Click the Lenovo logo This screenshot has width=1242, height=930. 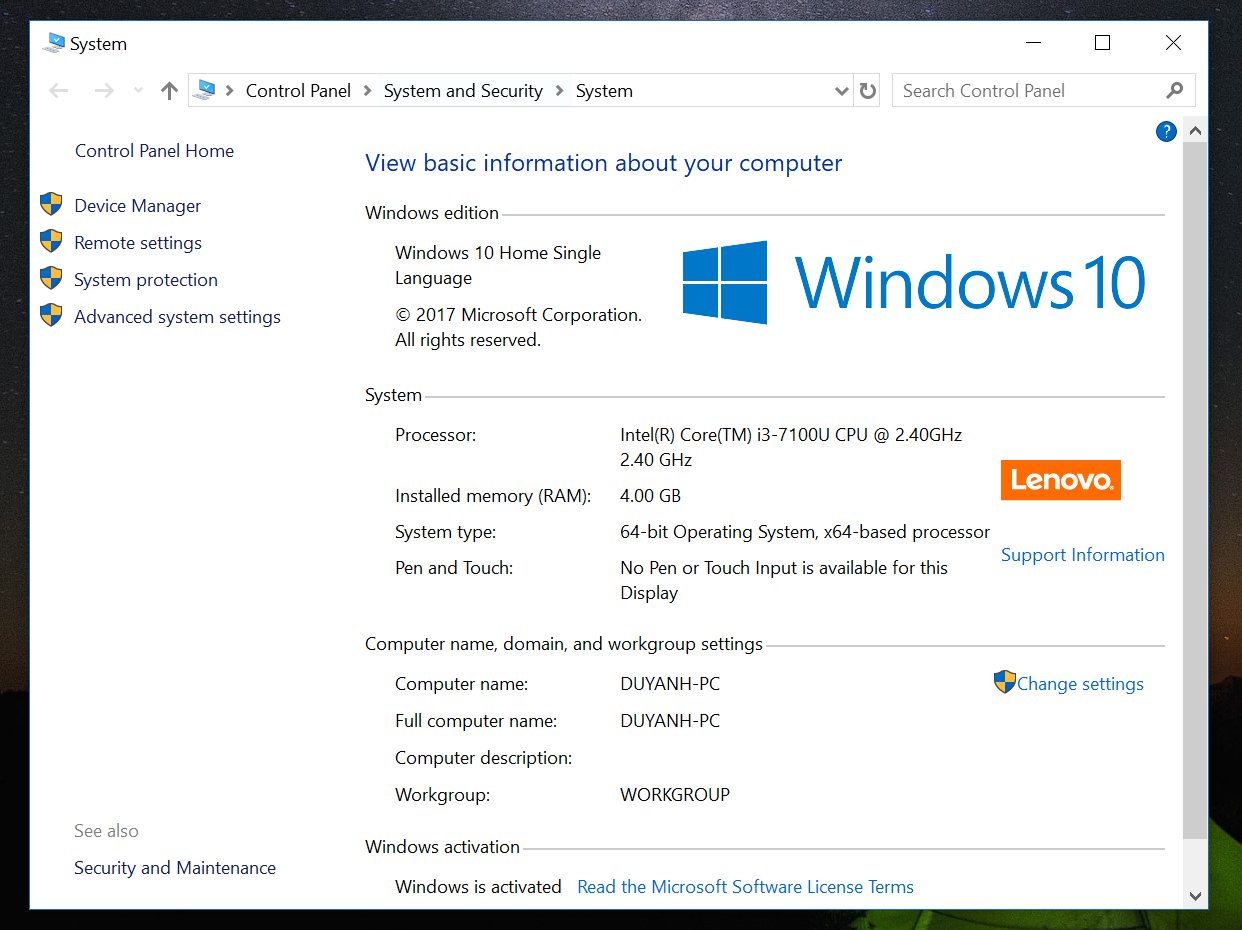coord(1061,480)
